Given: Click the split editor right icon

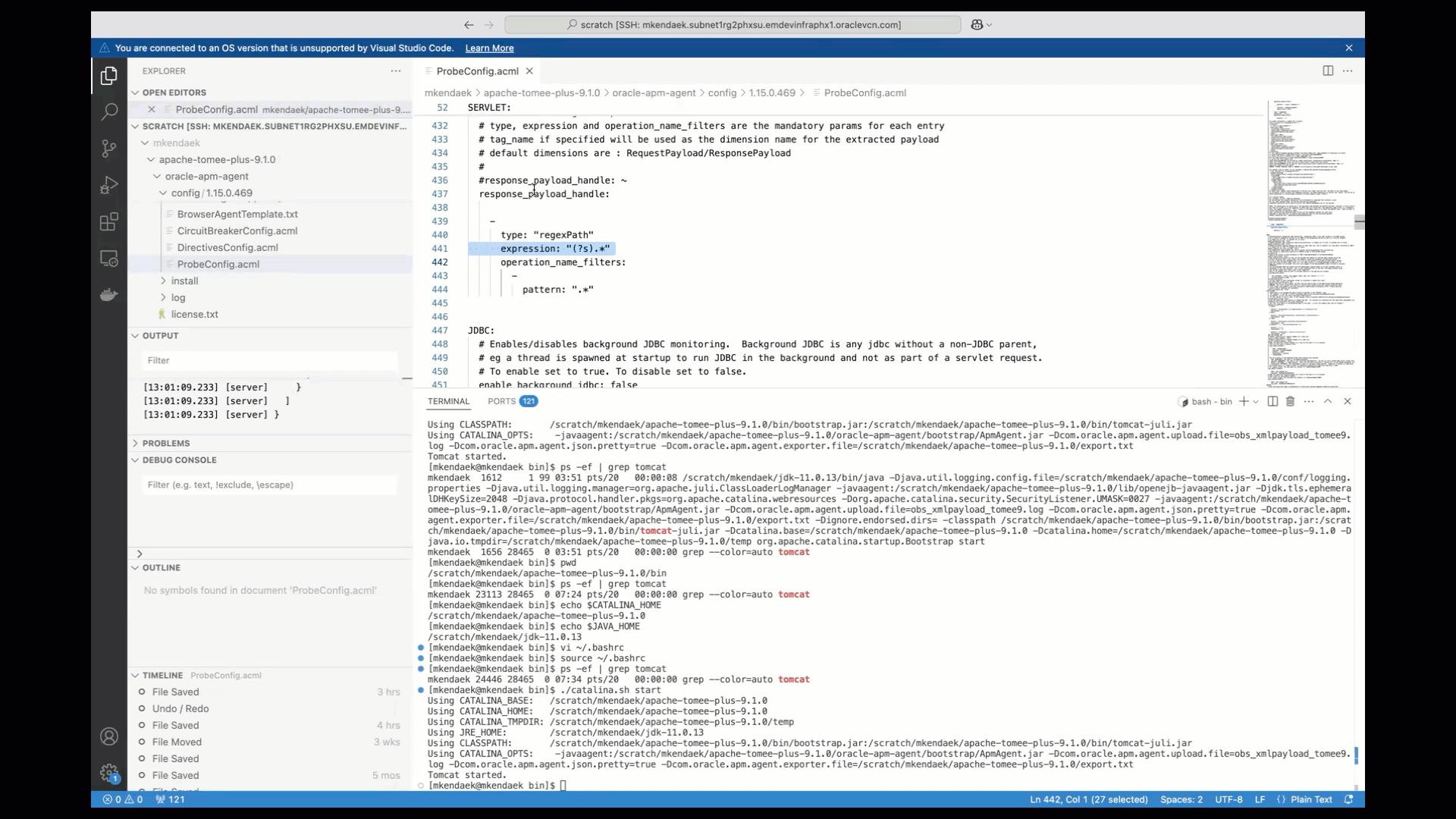Looking at the screenshot, I should pos(1328,71).
